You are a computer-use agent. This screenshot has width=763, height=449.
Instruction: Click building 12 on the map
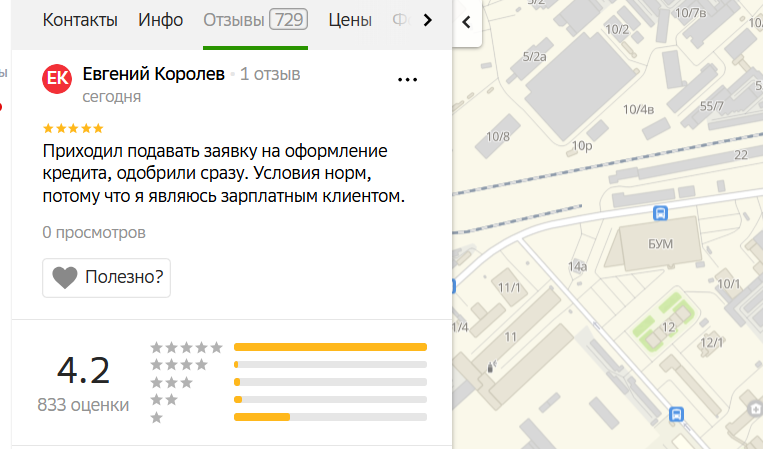coord(669,327)
